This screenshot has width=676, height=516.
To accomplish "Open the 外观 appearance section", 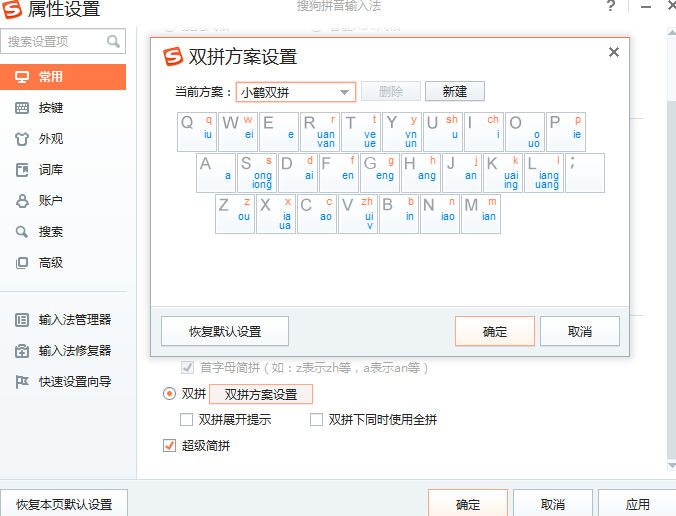I will (x=50, y=139).
